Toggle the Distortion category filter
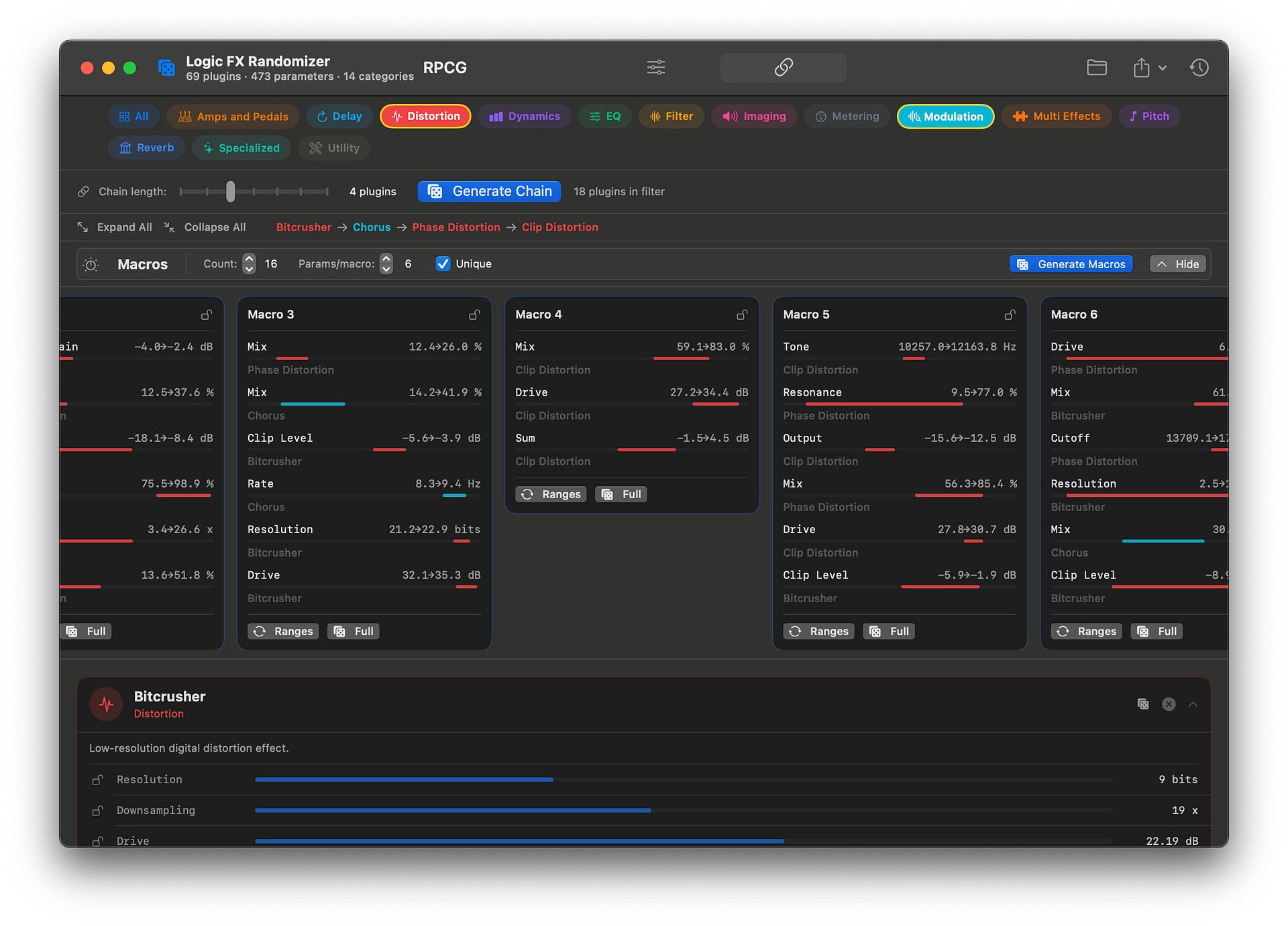Screen dimensions: 1288x926 [x=425, y=116]
